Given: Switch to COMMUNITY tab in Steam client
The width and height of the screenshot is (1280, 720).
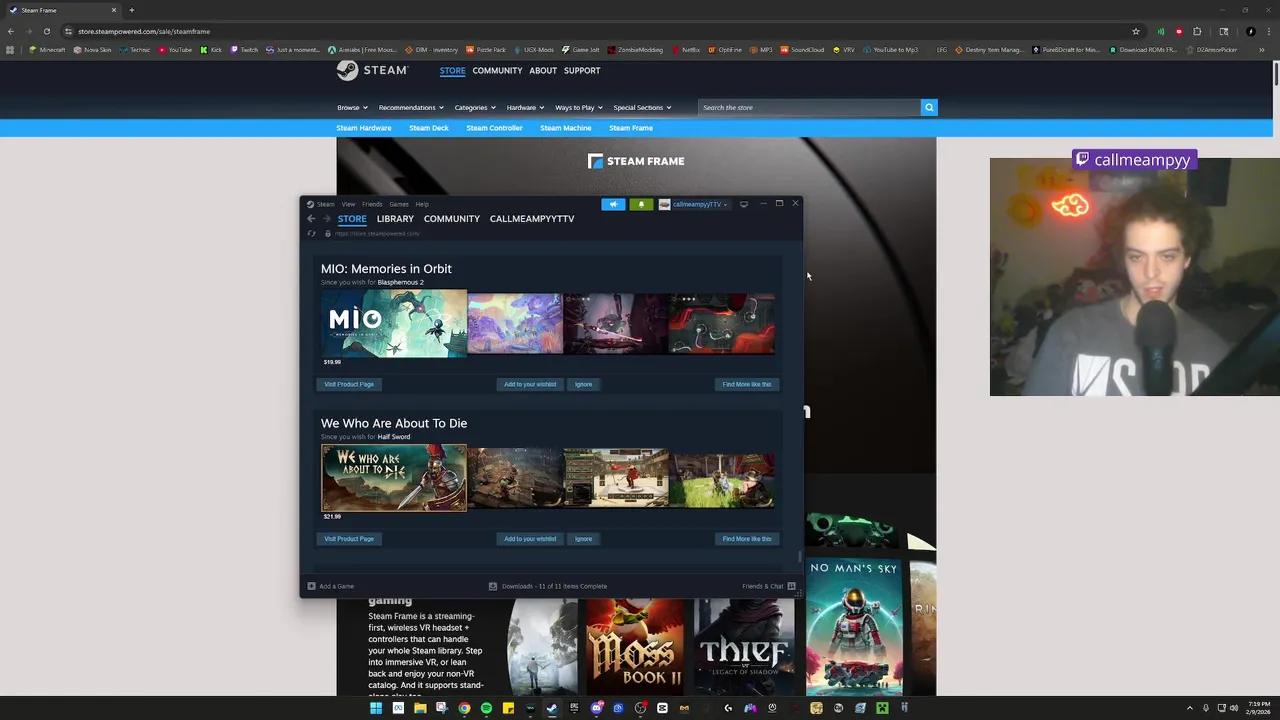Looking at the screenshot, I should click(452, 219).
